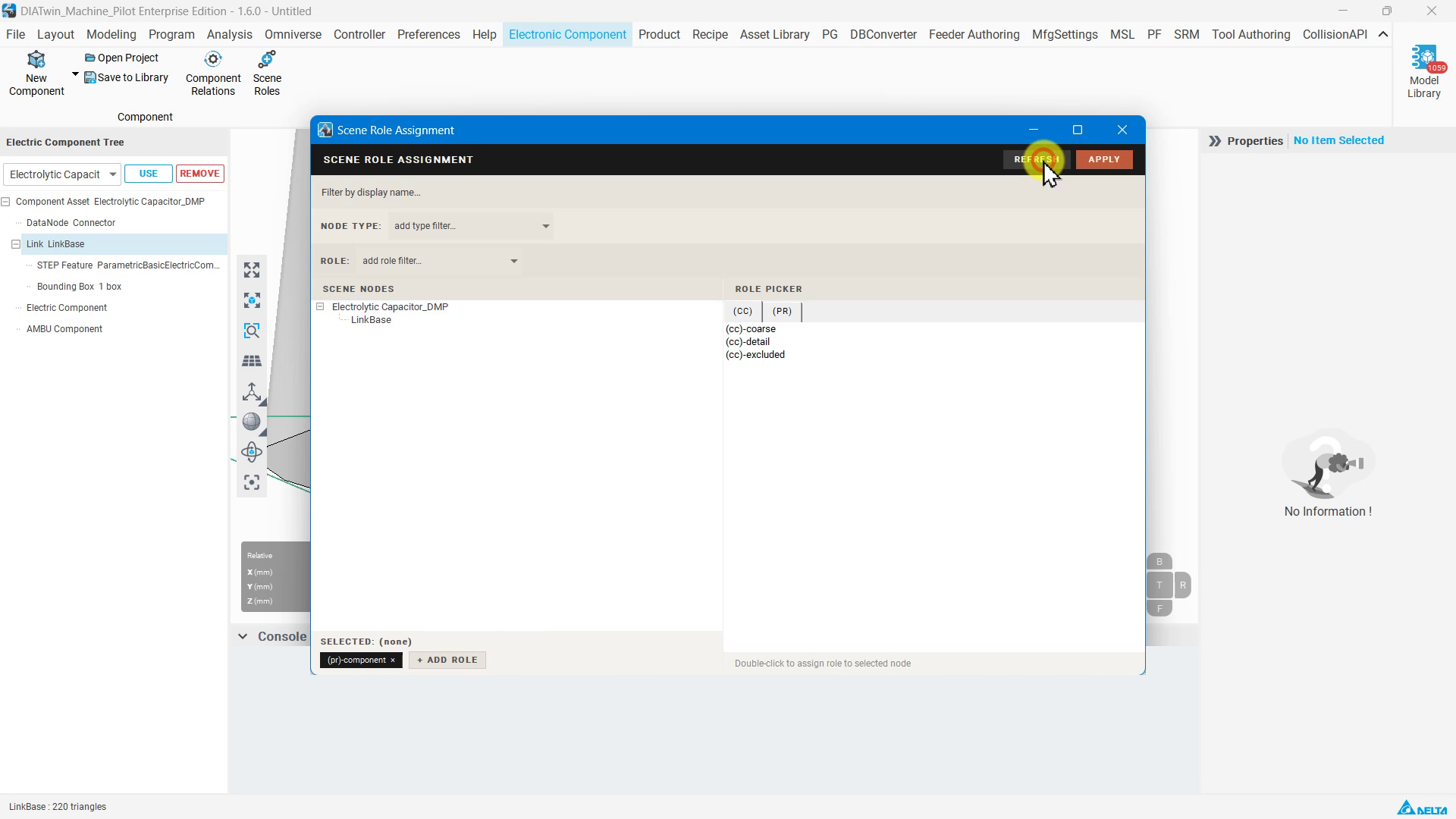Select LinkBase in Scene Nodes
Screen dimensions: 1456x819
click(371, 320)
